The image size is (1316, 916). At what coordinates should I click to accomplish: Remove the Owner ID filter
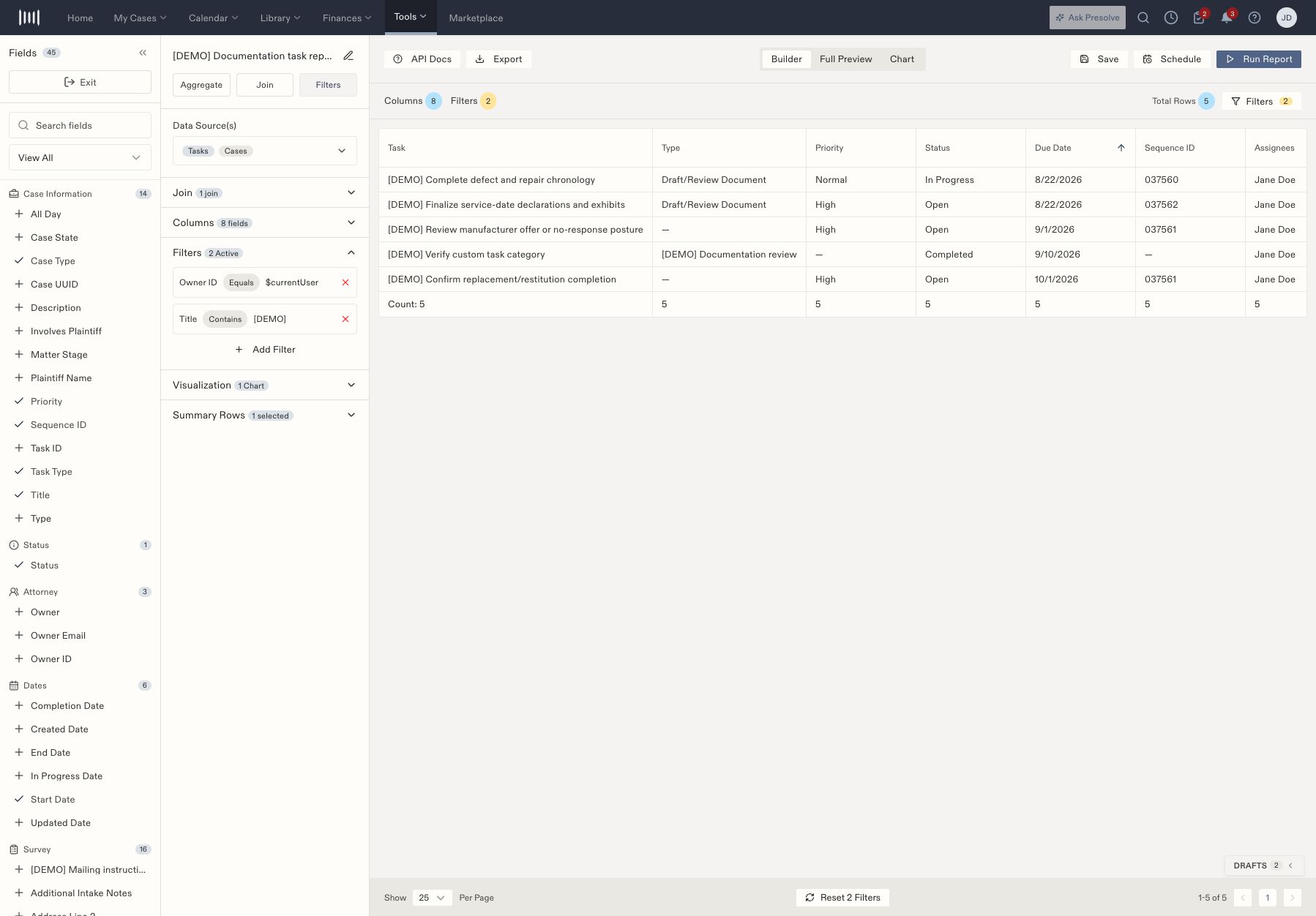(345, 282)
